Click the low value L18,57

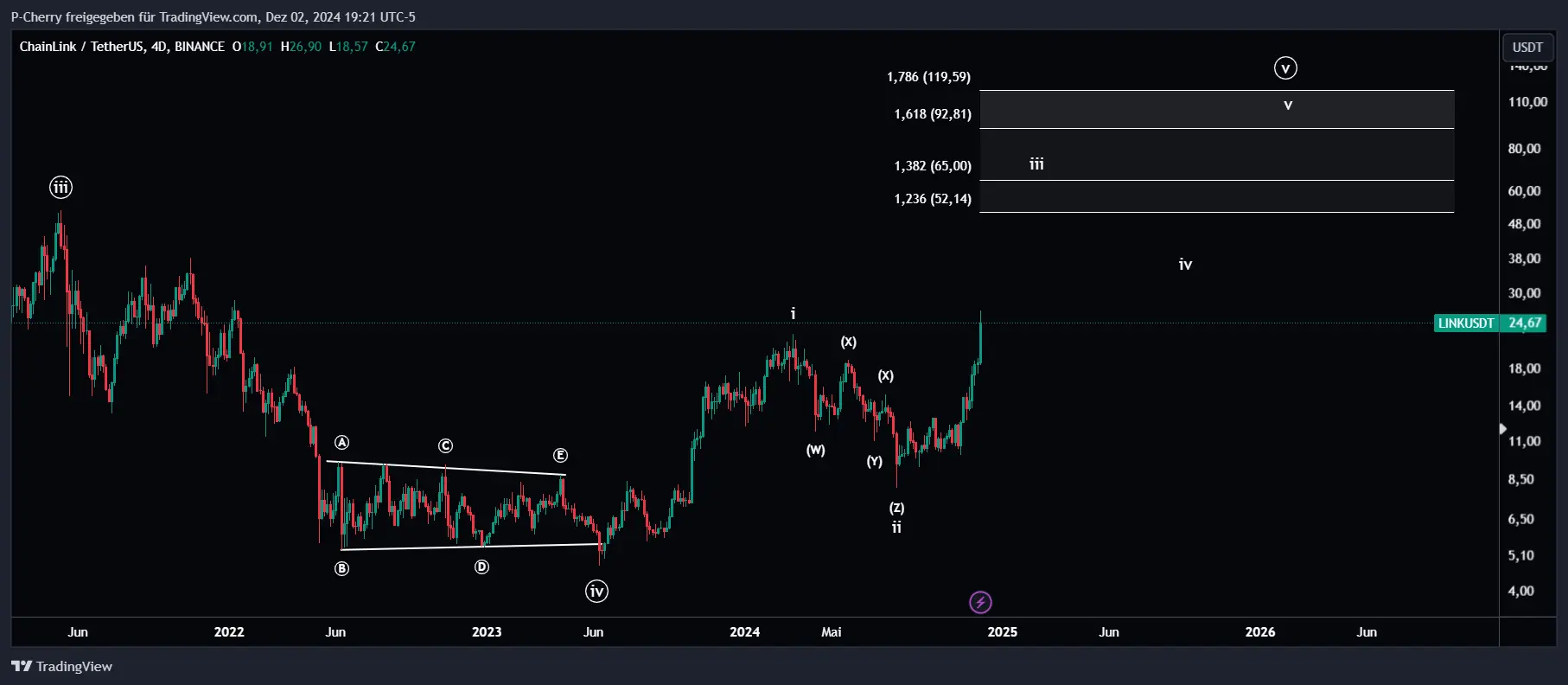click(348, 47)
